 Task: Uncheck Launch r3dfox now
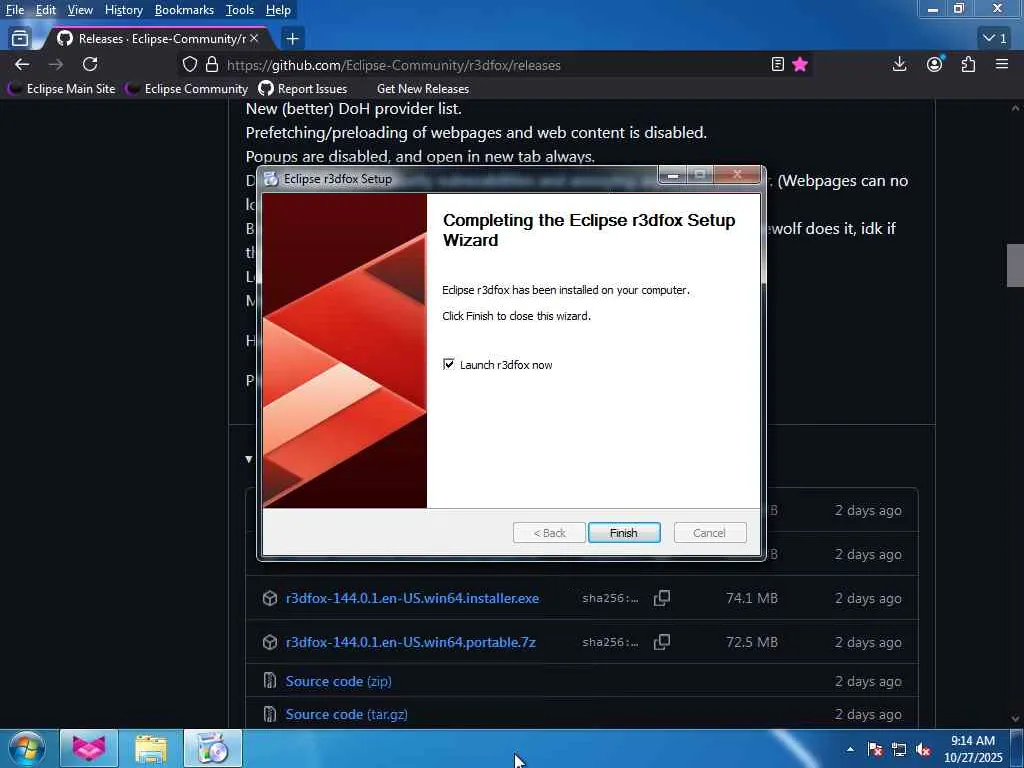pos(449,364)
